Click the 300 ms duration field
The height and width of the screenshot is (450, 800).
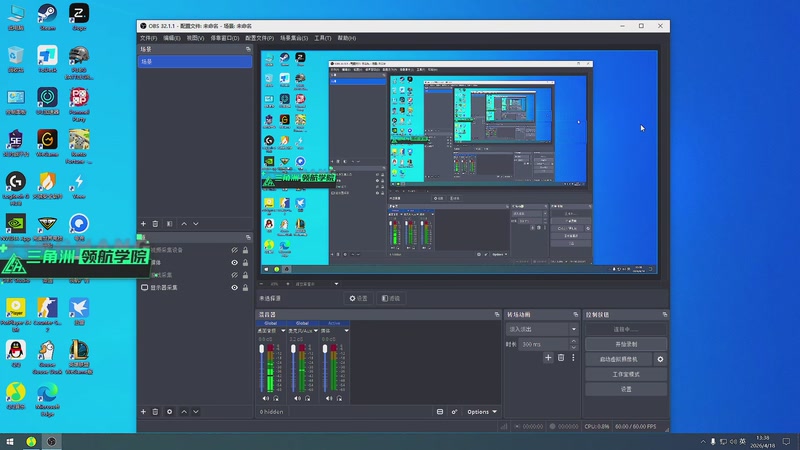544,344
